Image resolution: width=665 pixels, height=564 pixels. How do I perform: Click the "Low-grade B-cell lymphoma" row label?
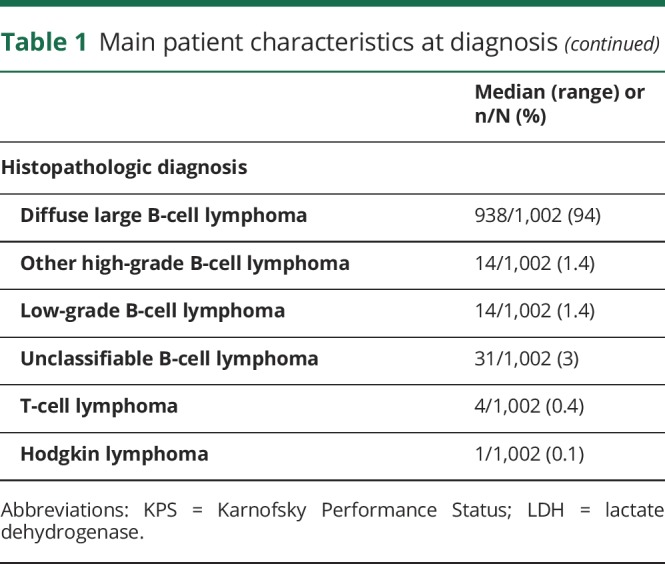point(152,310)
